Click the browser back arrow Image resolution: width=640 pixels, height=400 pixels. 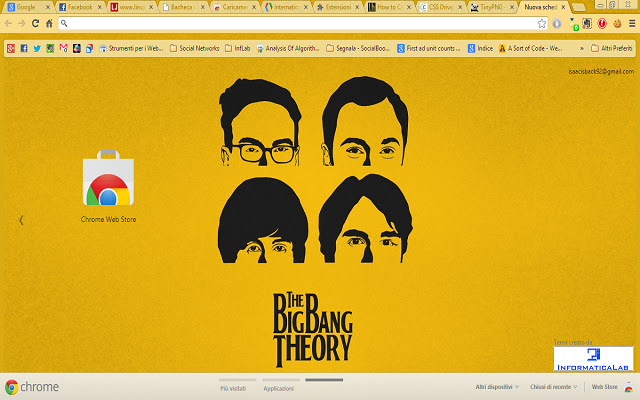coord(9,23)
